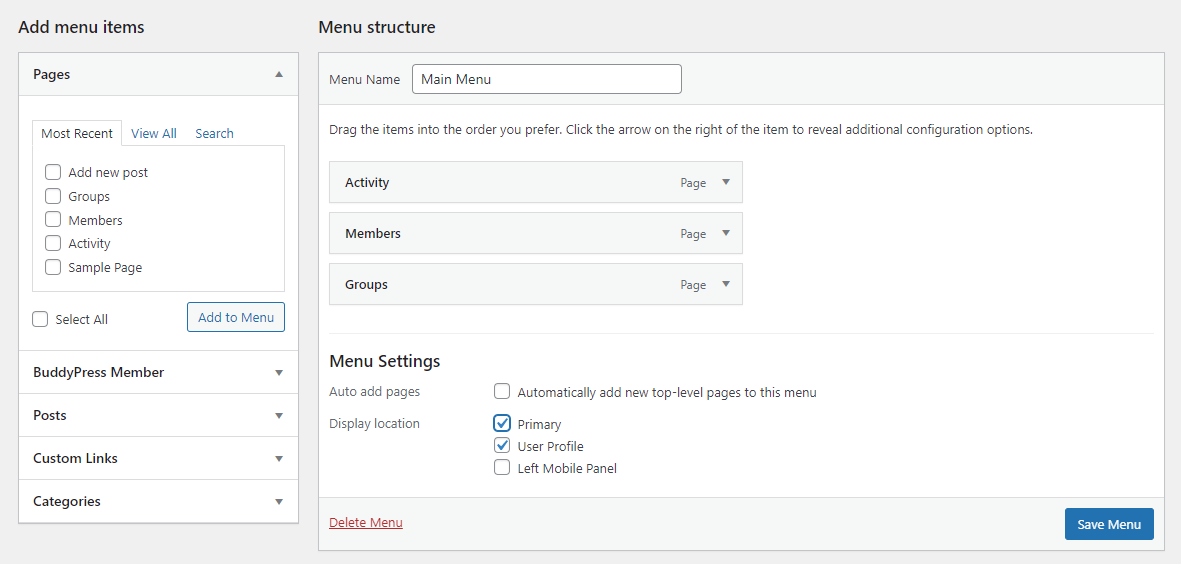This screenshot has height=564, width=1181.
Task: Open Custom Links section arrow
Action: (279, 459)
